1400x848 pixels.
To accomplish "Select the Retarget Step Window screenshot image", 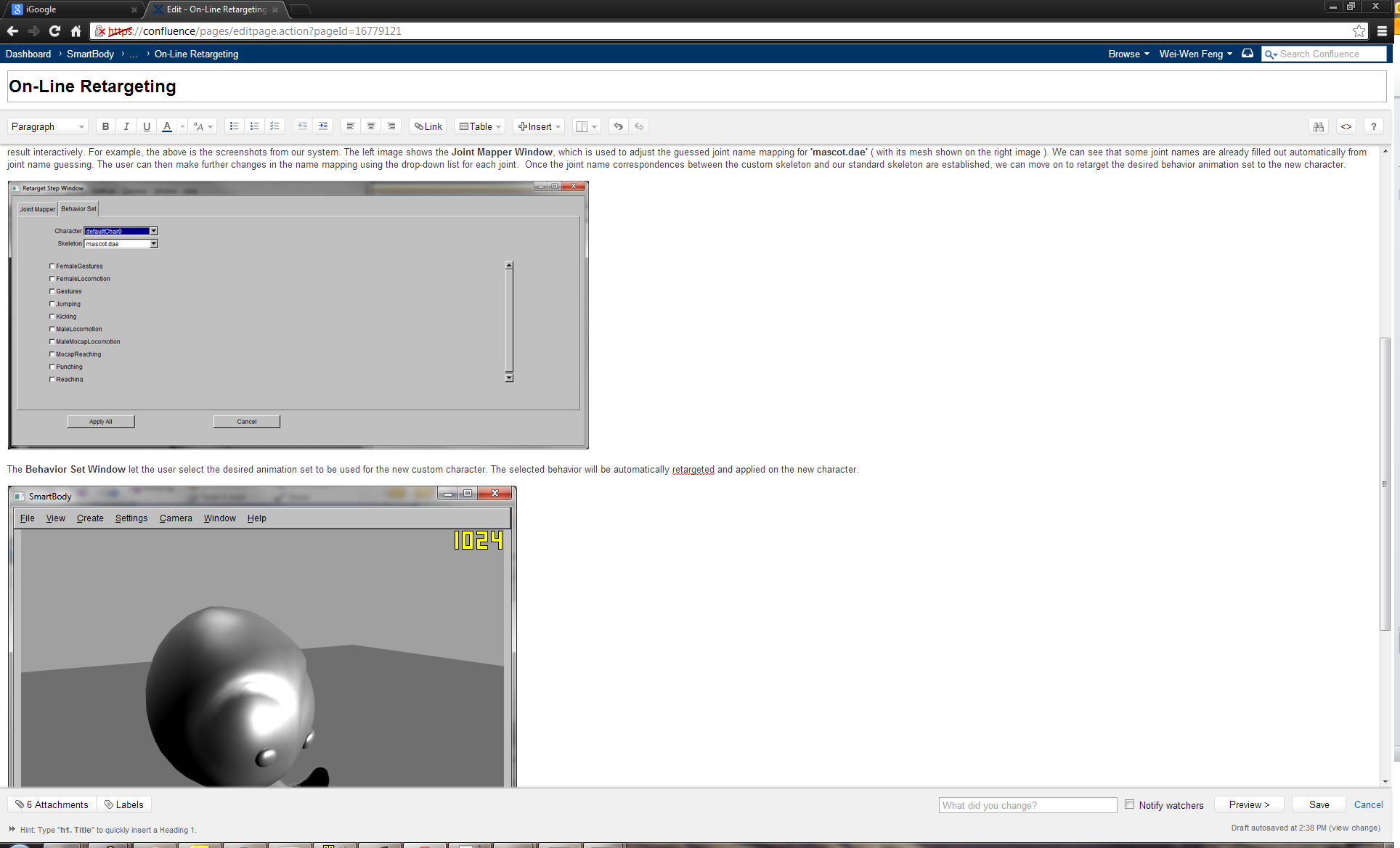I will 298,315.
